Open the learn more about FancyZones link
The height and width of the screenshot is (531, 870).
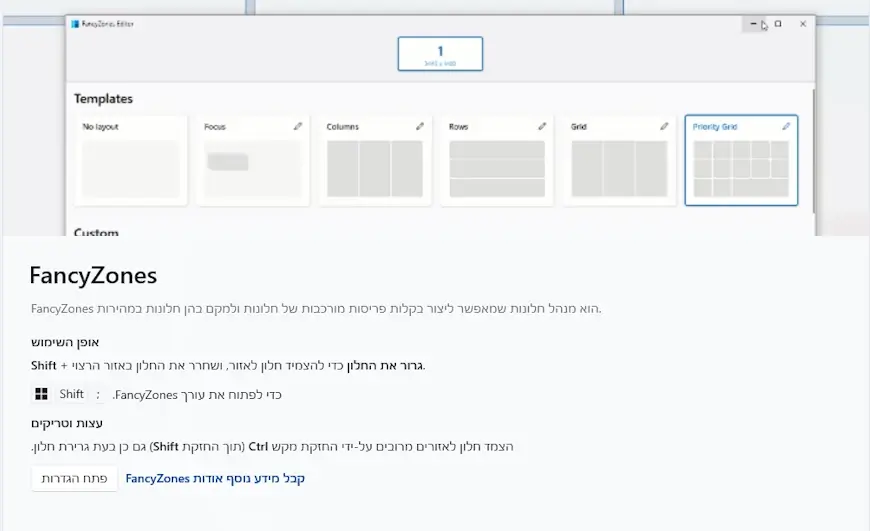[x=215, y=478]
